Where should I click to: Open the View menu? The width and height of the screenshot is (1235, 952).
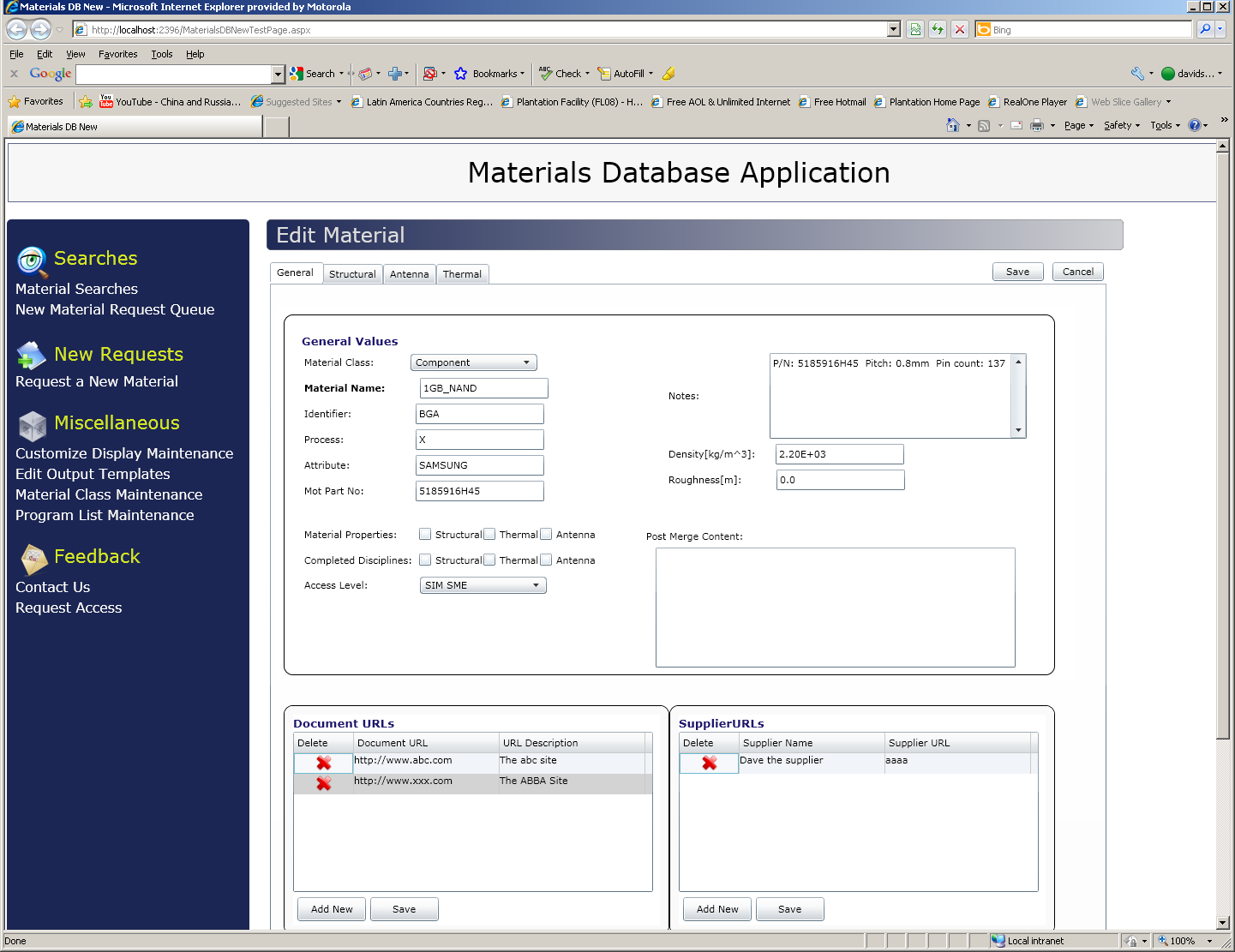coord(75,54)
